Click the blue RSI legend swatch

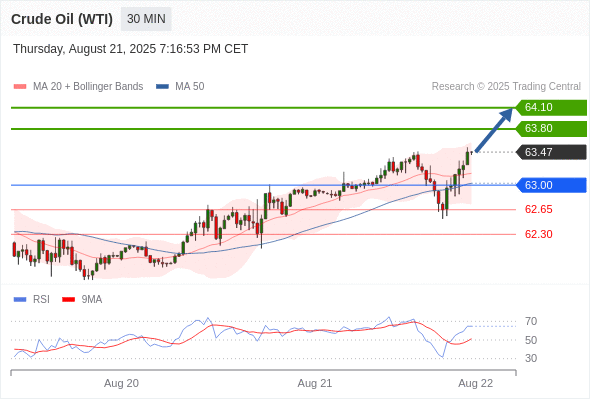[20, 300]
